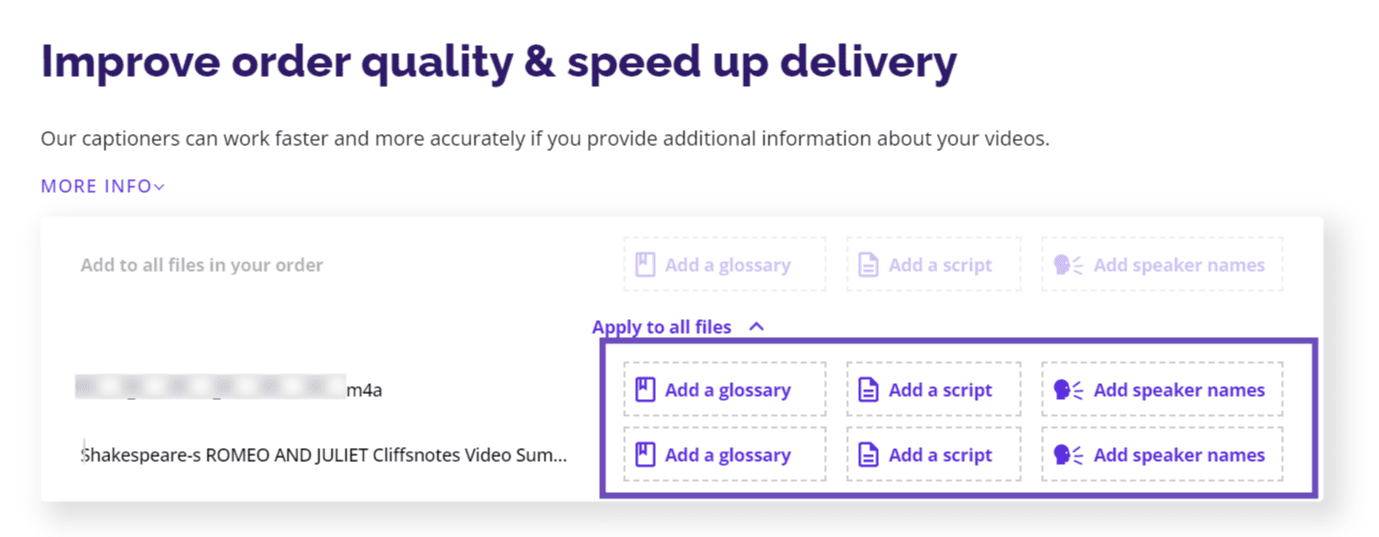Click the Apply to all files link

662,327
